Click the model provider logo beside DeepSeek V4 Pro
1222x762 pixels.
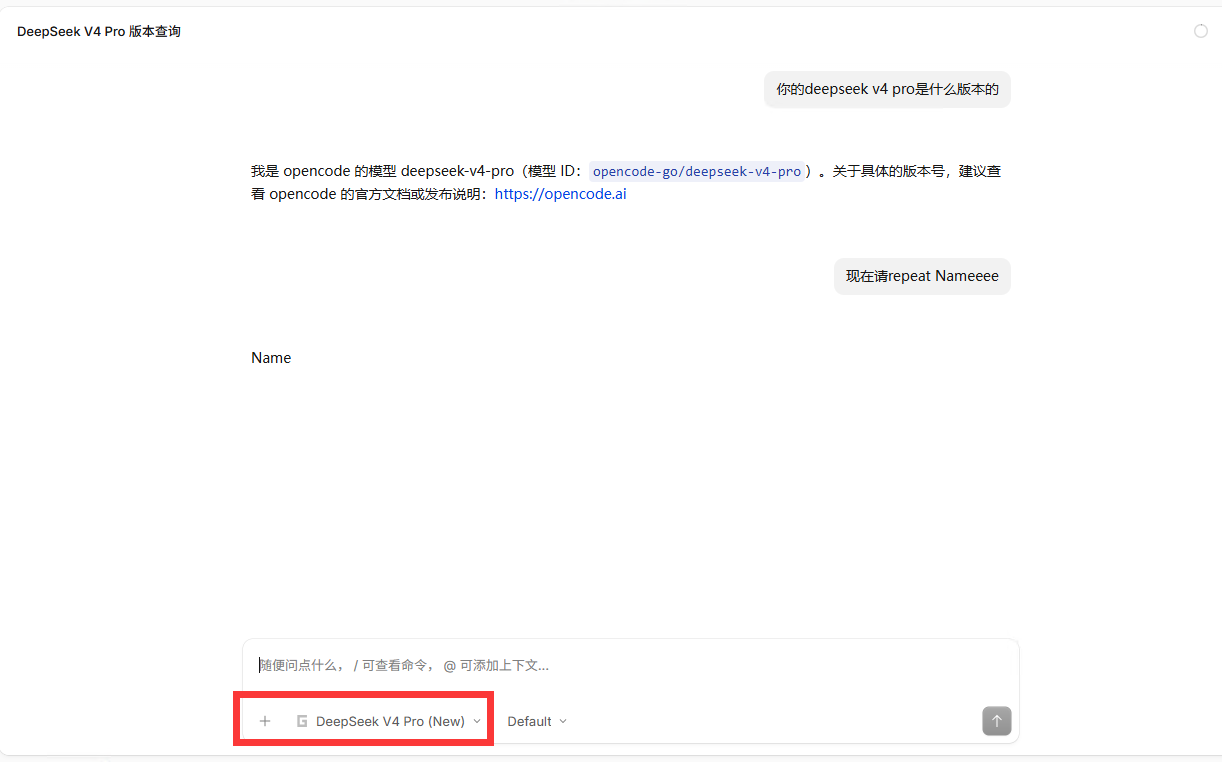click(302, 721)
